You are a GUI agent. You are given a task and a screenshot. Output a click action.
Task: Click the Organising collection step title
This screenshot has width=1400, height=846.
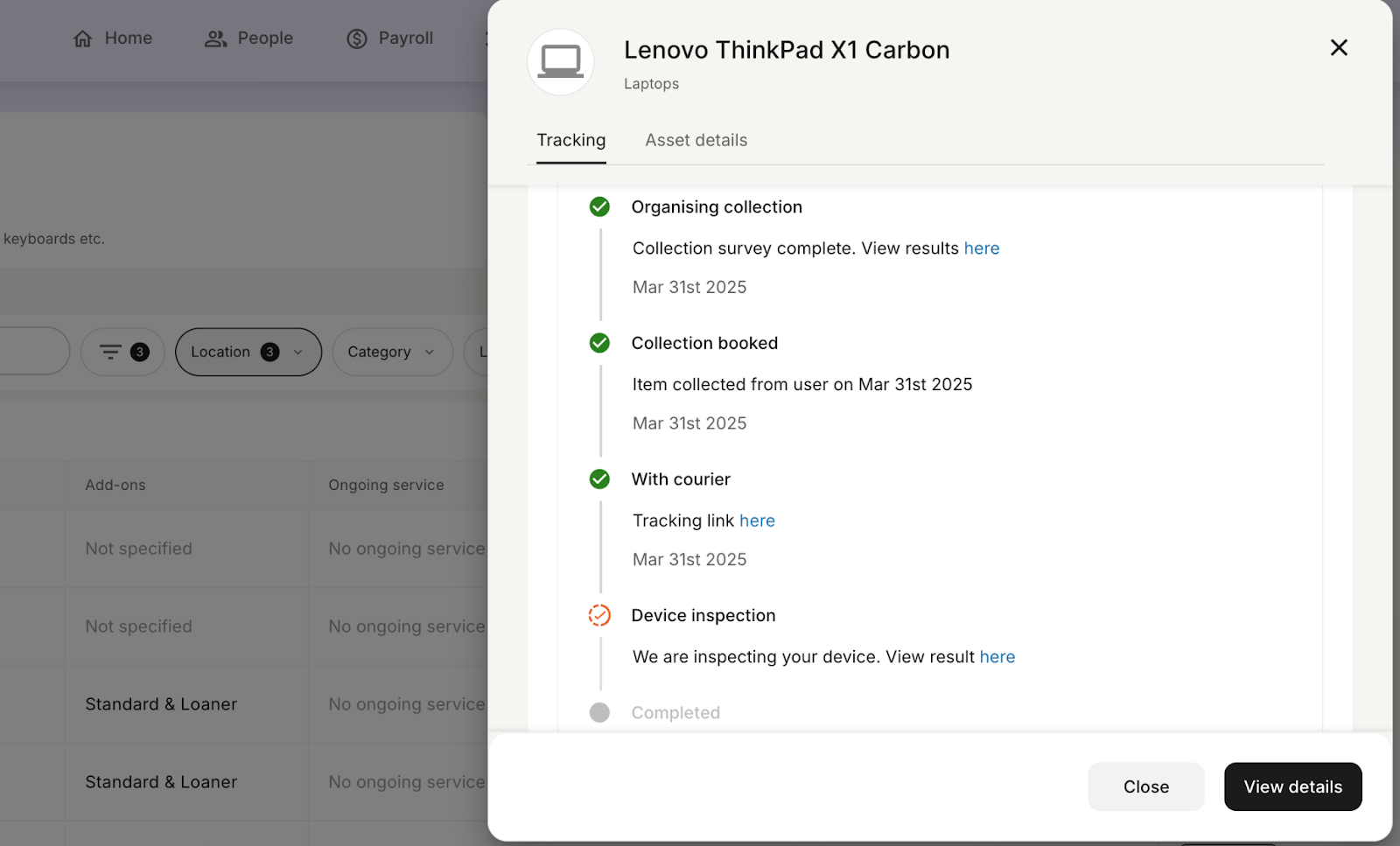click(717, 207)
